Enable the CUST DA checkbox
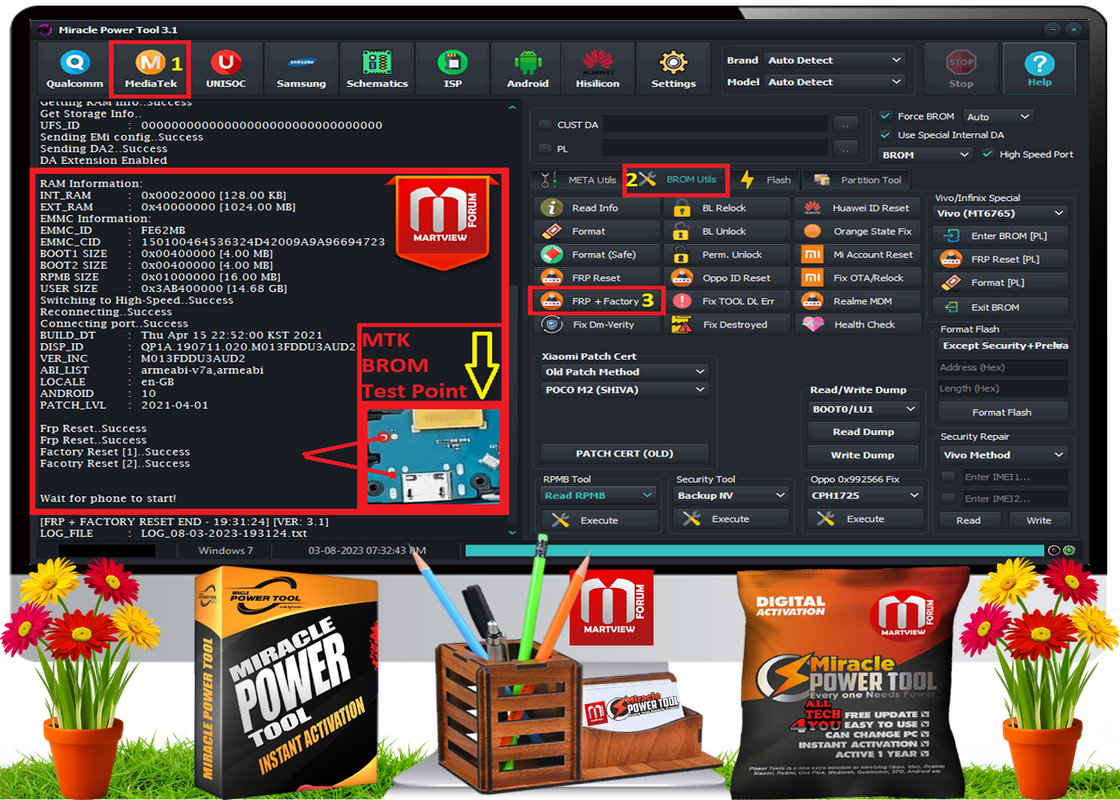This screenshot has width=1120, height=800. (x=545, y=124)
